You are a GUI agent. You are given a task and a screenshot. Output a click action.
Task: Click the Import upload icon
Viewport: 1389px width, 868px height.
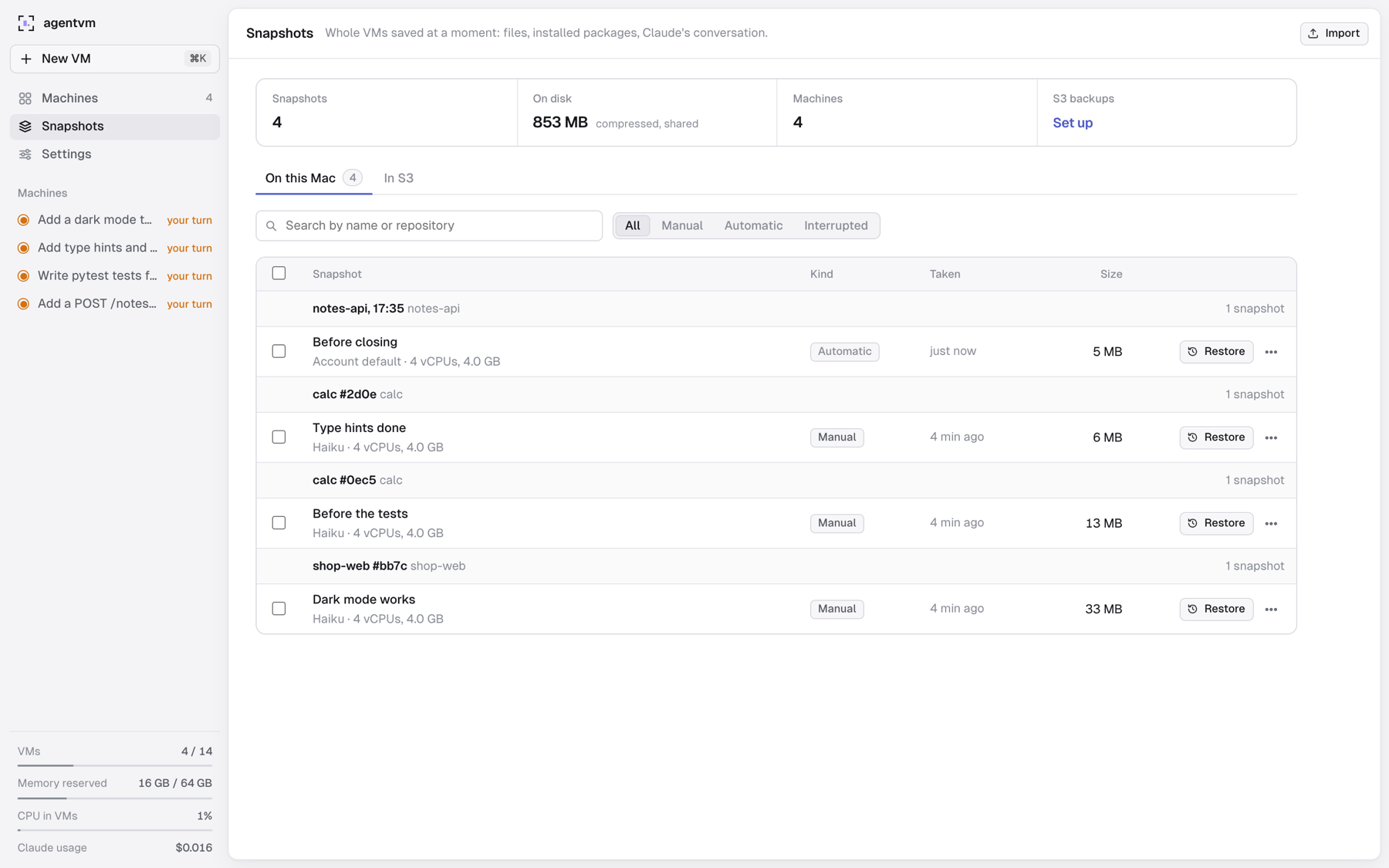(x=1313, y=33)
